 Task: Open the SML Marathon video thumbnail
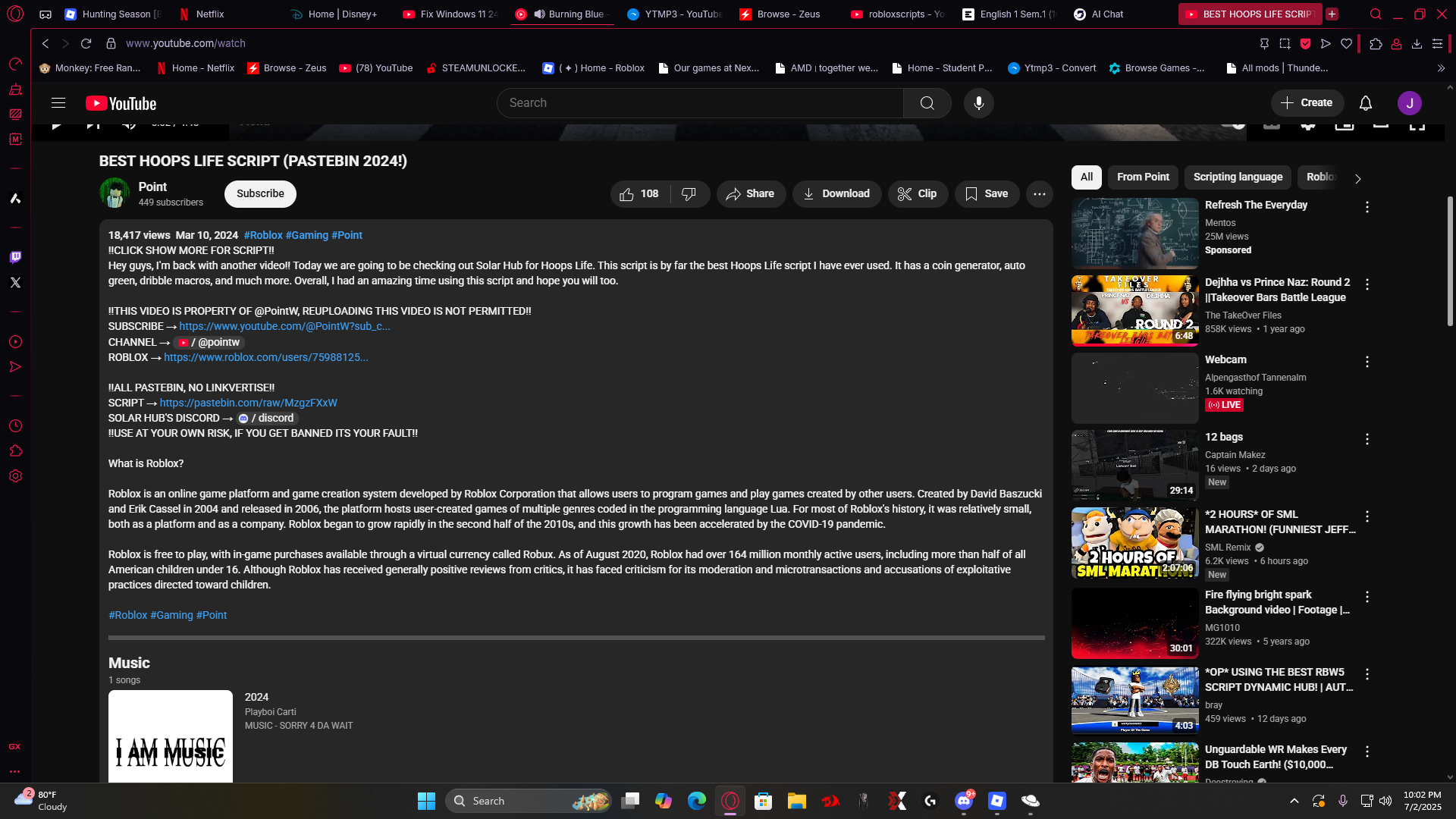1134,543
